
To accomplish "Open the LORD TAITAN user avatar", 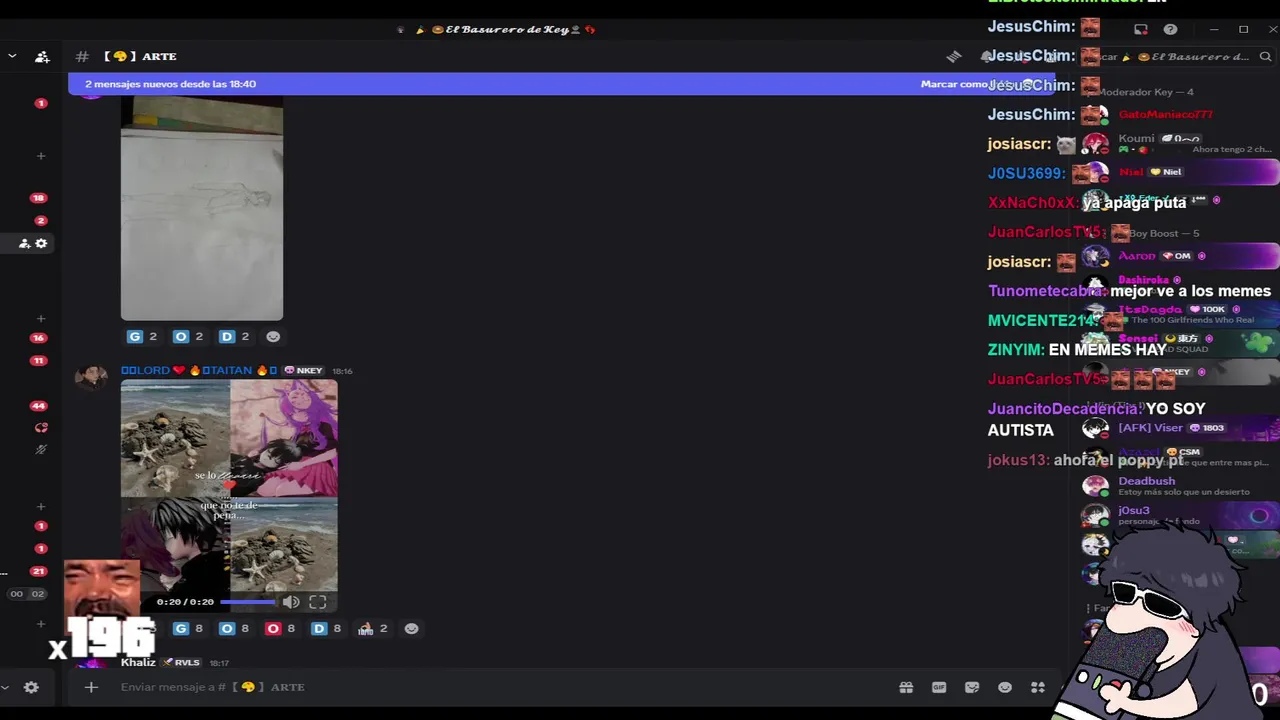I will coord(91,379).
